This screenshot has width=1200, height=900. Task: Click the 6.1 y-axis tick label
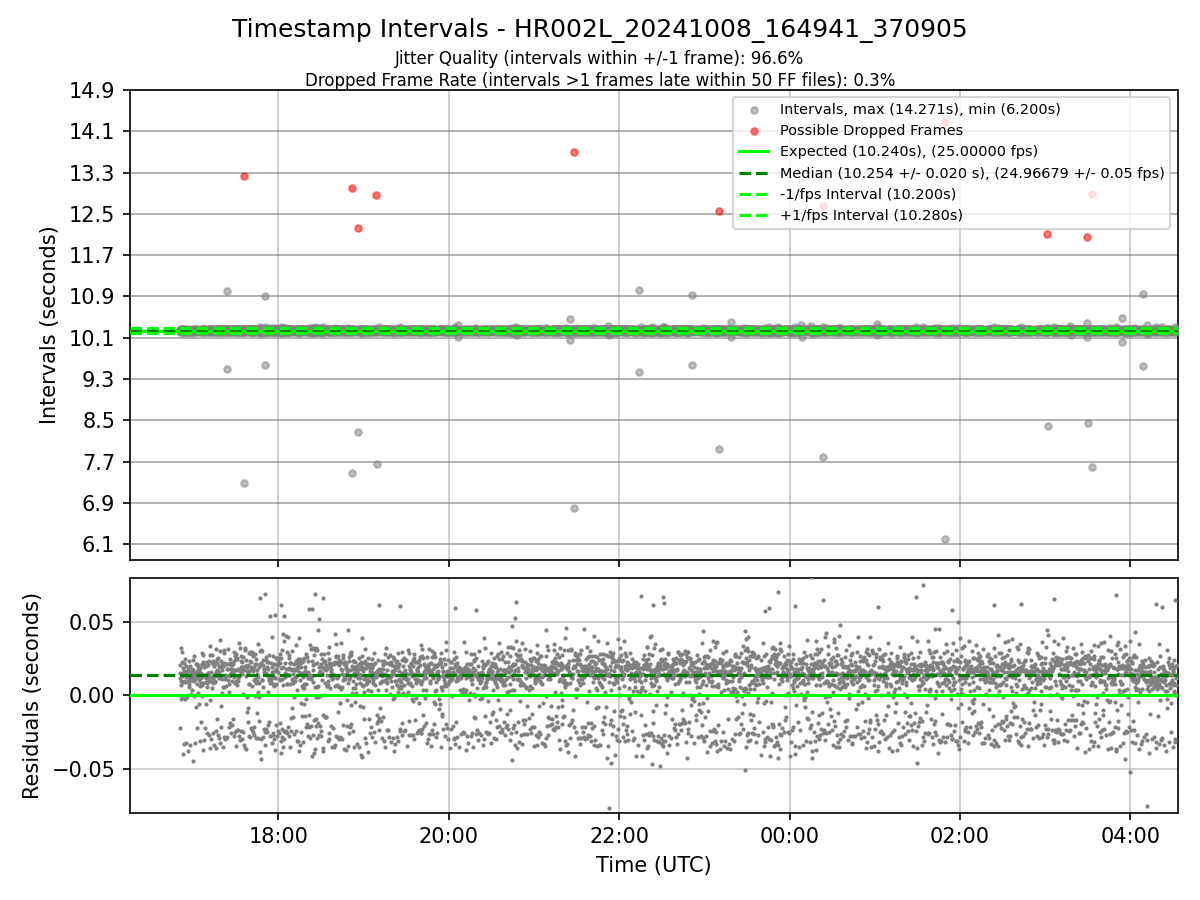[101, 544]
